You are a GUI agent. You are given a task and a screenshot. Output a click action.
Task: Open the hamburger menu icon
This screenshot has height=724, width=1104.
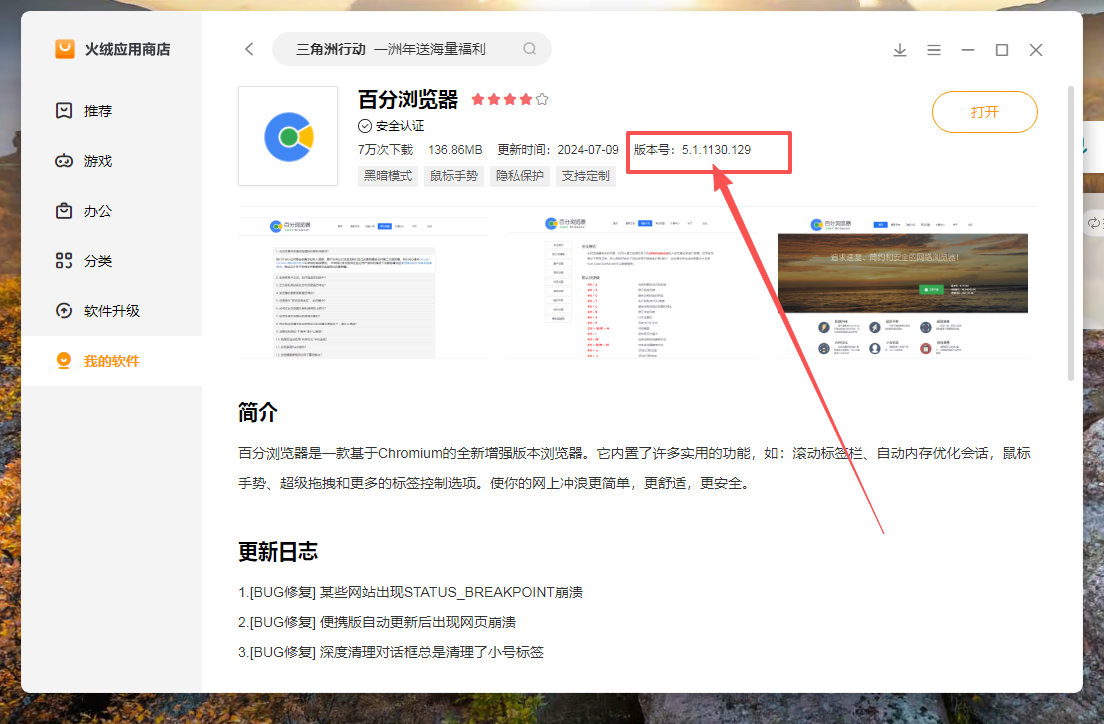pyautogui.click(x=934, y=50)
